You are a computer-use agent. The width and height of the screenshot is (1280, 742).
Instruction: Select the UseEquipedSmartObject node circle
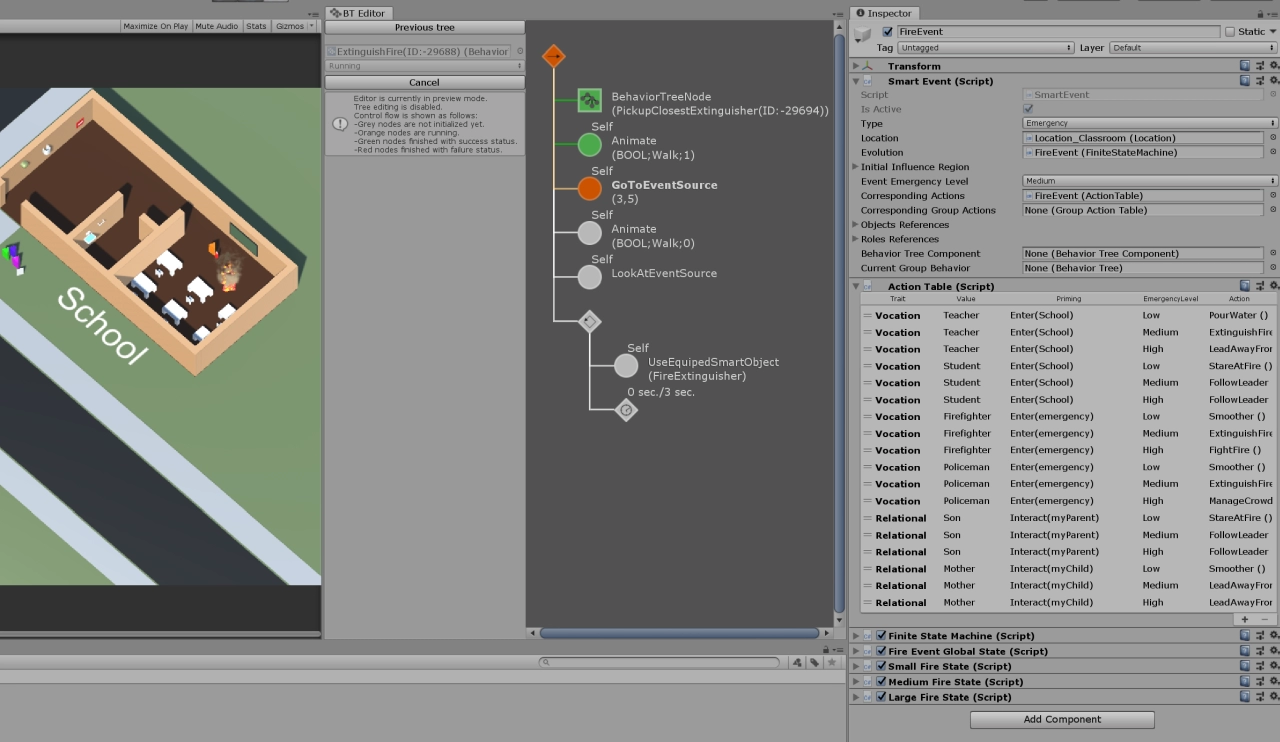click(x=625, y=365)
